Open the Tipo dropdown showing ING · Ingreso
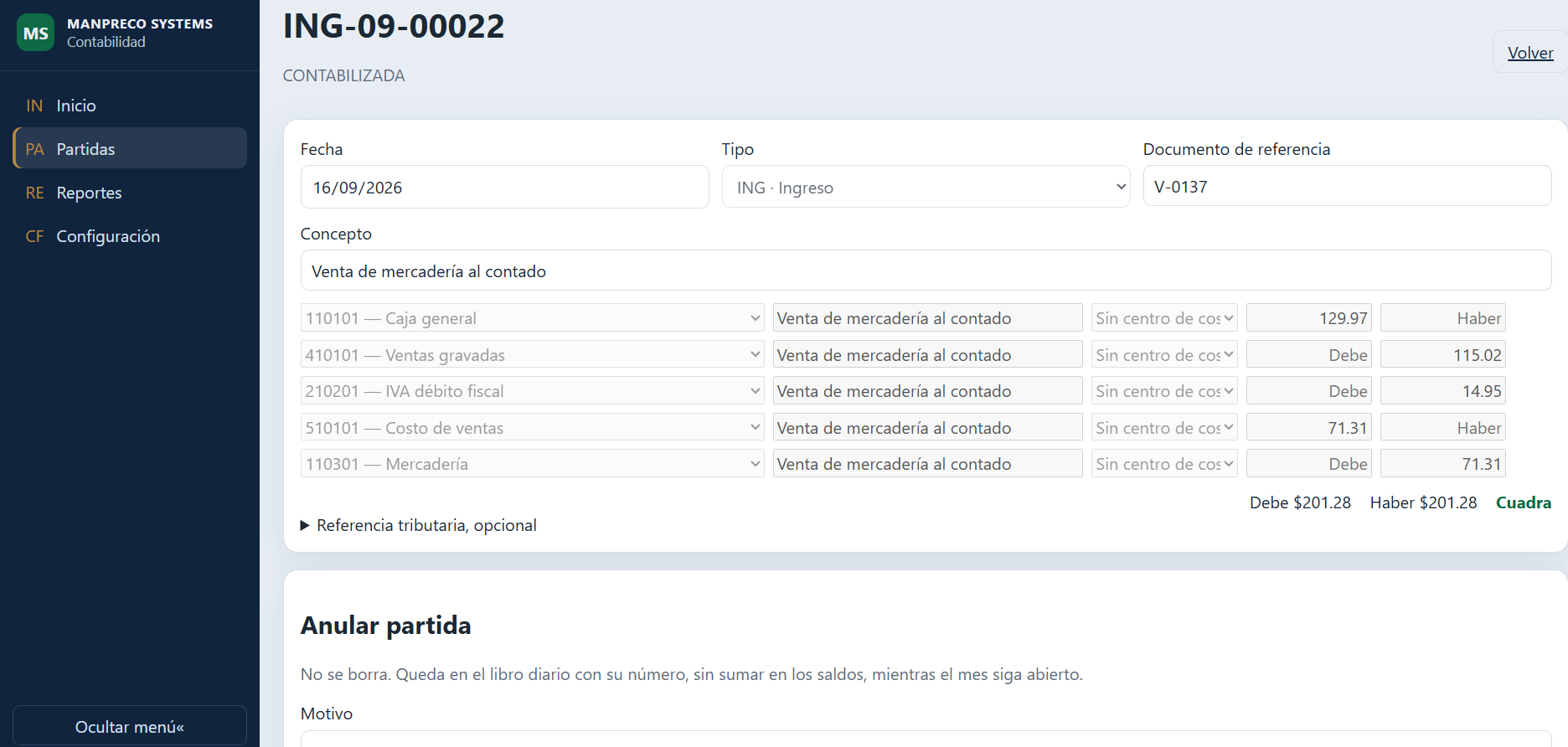 click(926, 187)
